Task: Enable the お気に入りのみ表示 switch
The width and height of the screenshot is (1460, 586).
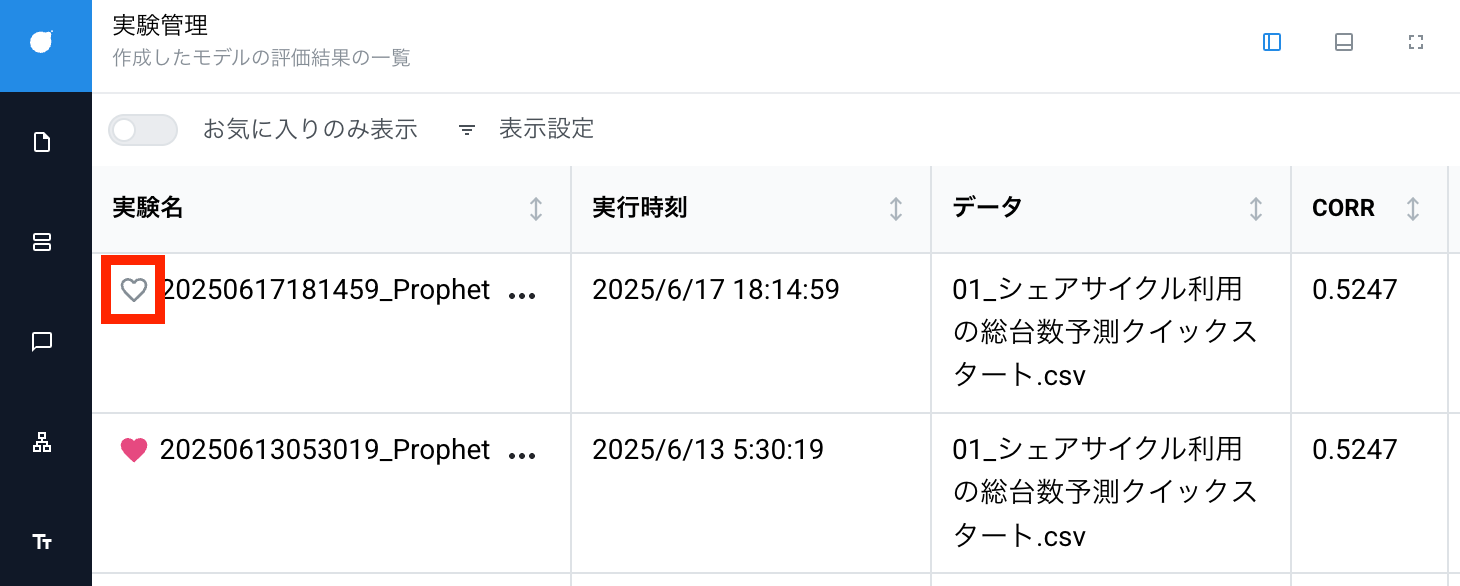Action: click(x=143, y=130)
